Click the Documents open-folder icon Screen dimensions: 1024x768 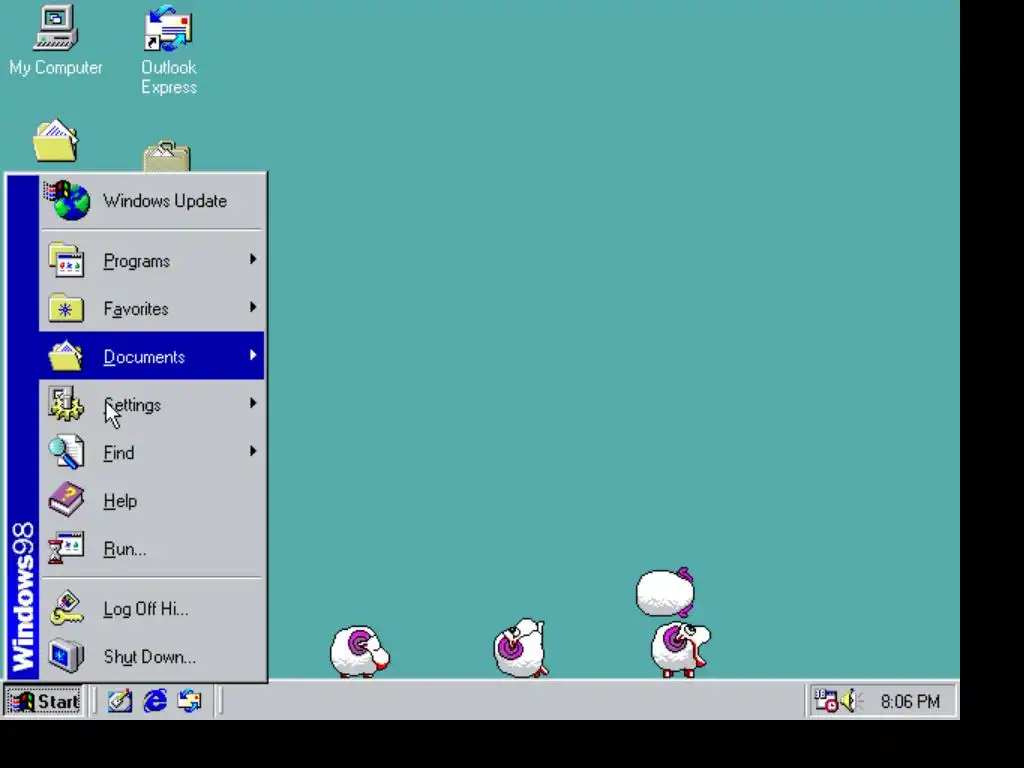pos(66,356)
